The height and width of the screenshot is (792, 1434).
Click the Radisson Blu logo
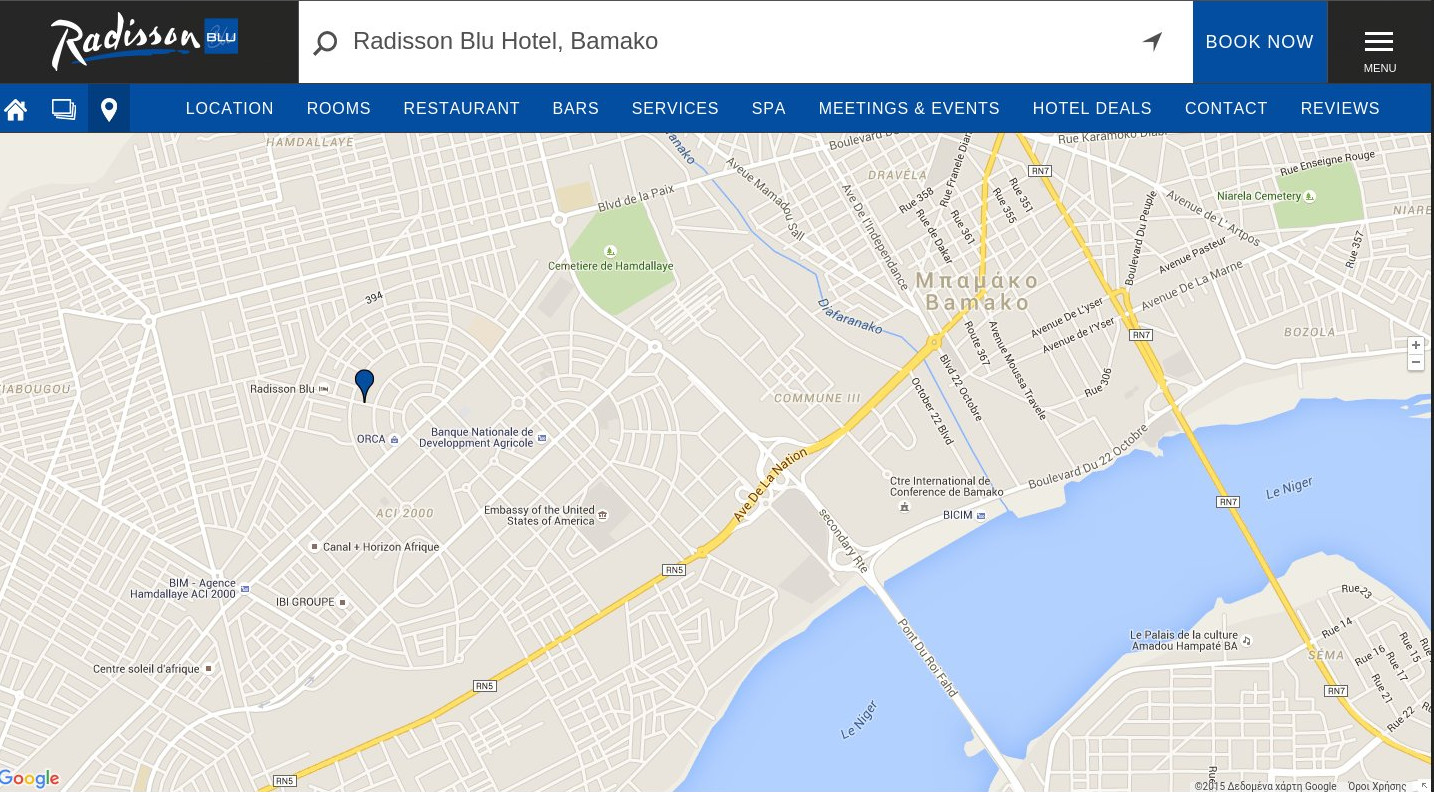click(144, 42)
